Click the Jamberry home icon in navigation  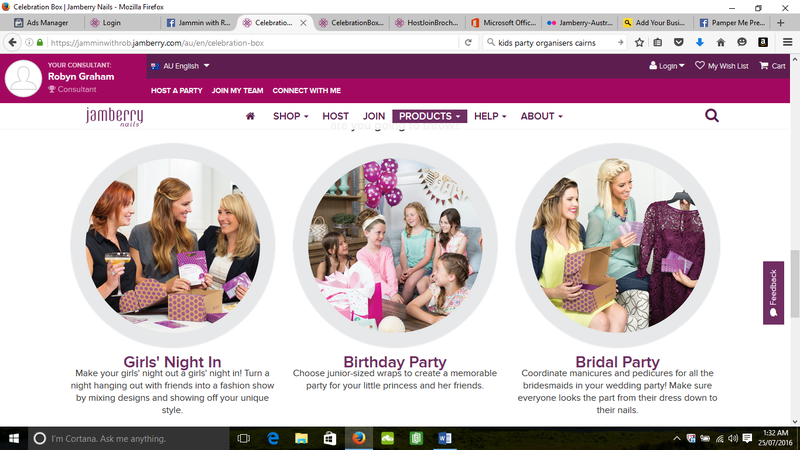point(250,116)
